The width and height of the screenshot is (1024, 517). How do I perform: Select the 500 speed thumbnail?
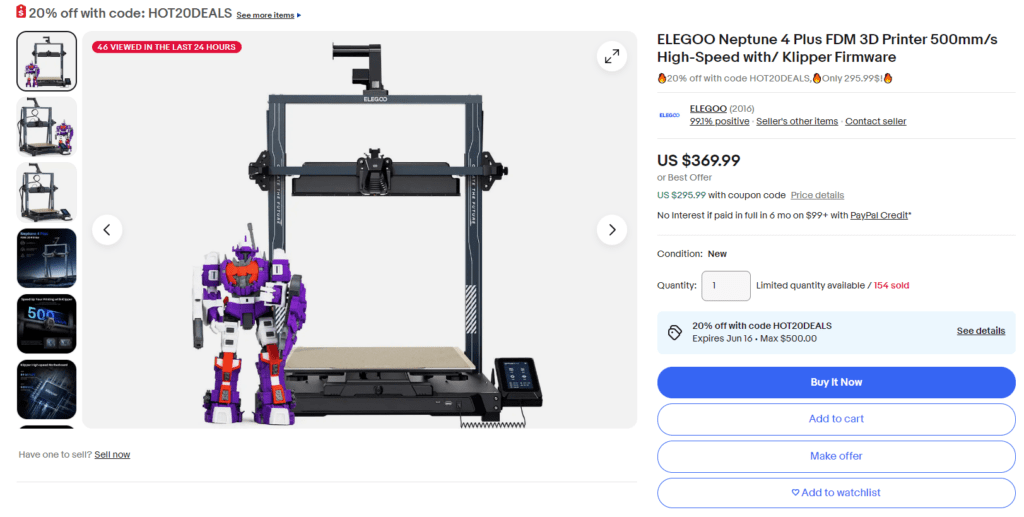[46, 324]
